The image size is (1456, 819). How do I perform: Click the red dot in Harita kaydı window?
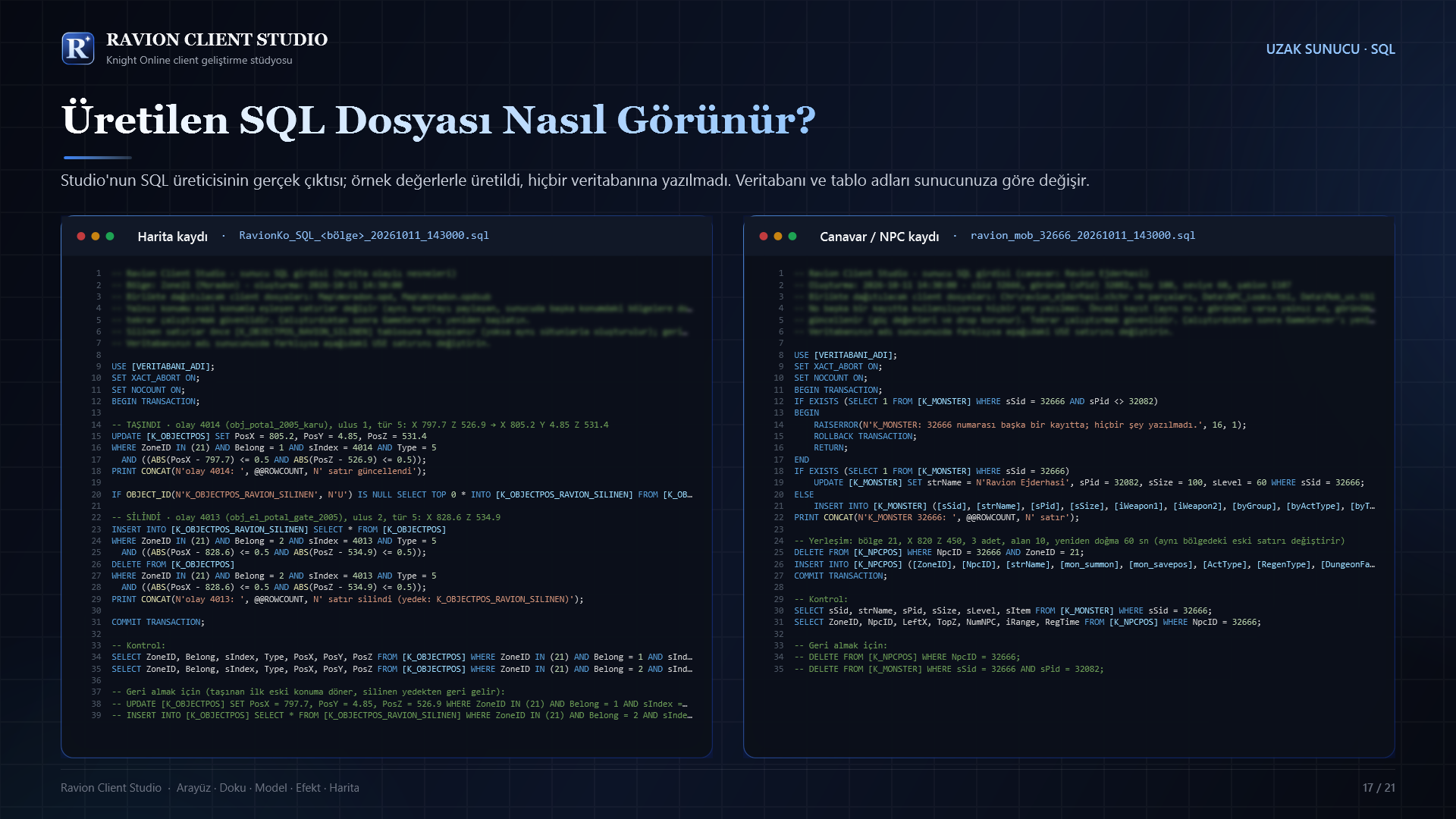tap(81, 237)
